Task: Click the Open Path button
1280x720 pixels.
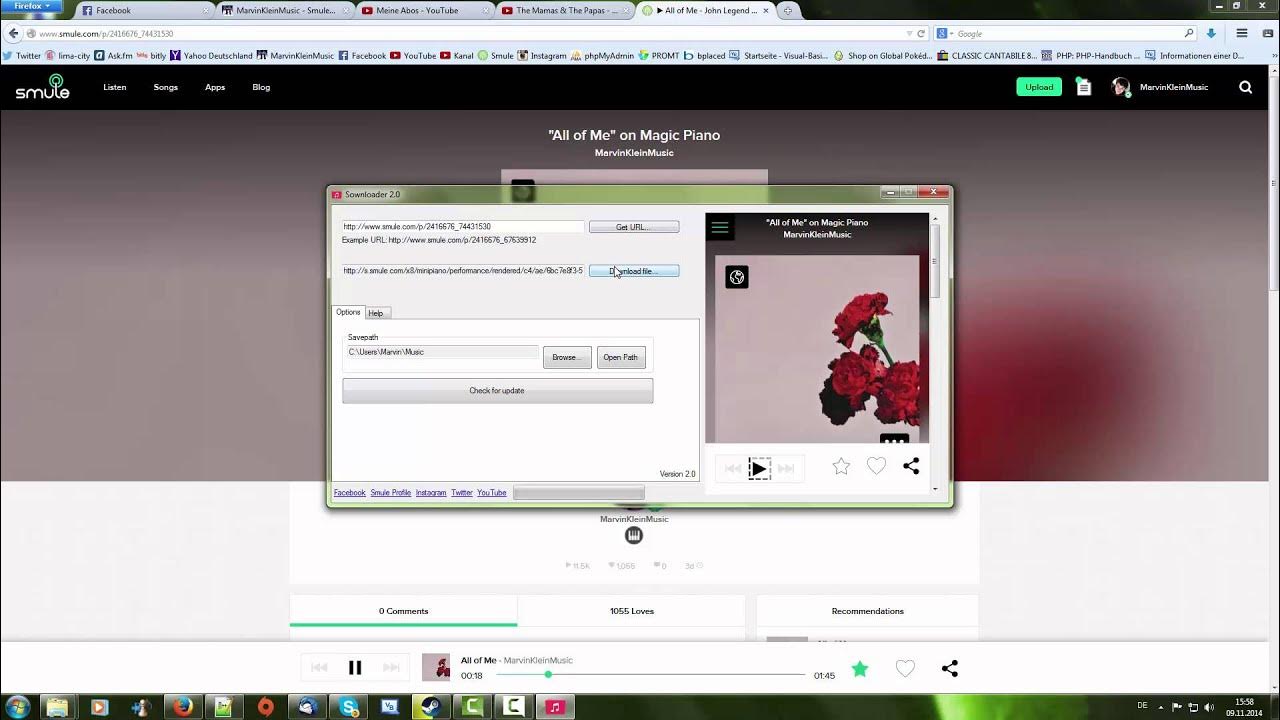Action: pos(621,357)
